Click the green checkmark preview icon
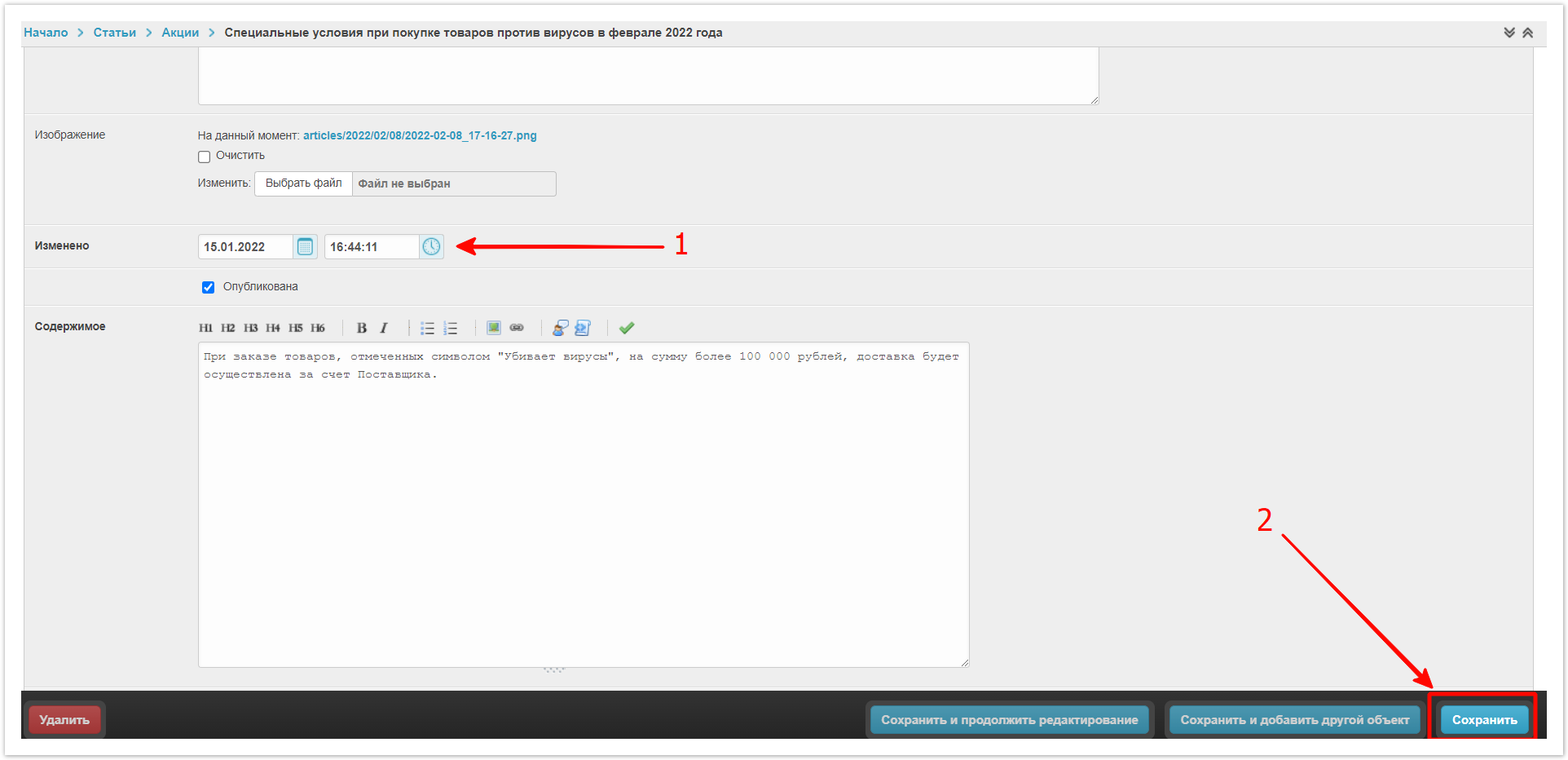 [x=626, y=328]
